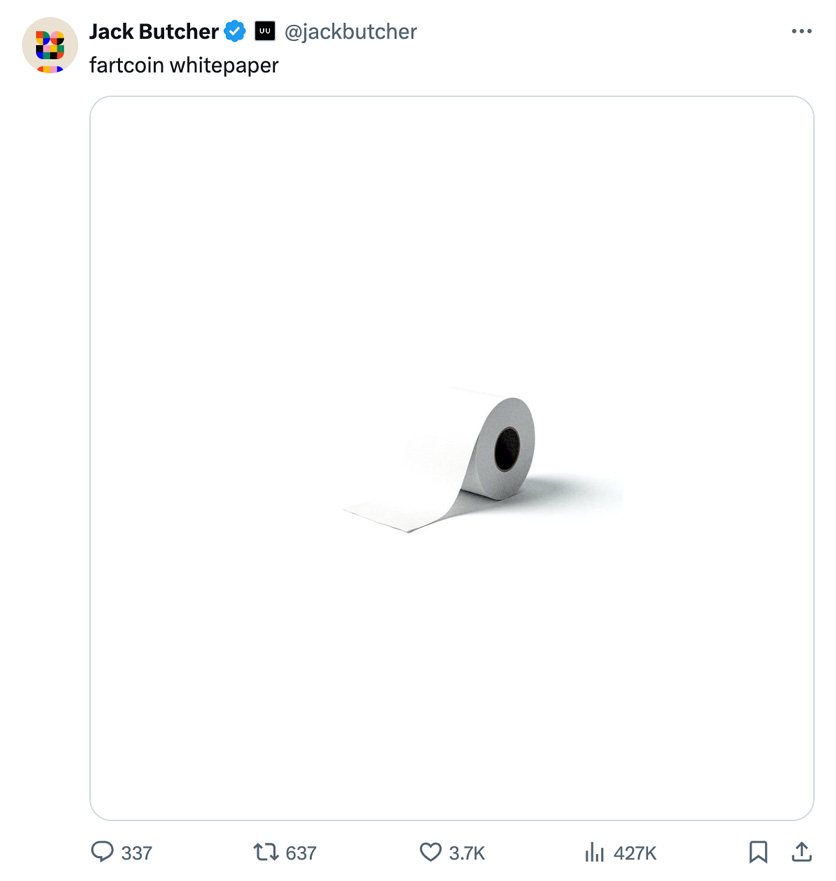Click the 337 replies count
The height and width of the screenshot is (881, 836).
(137, 853)
